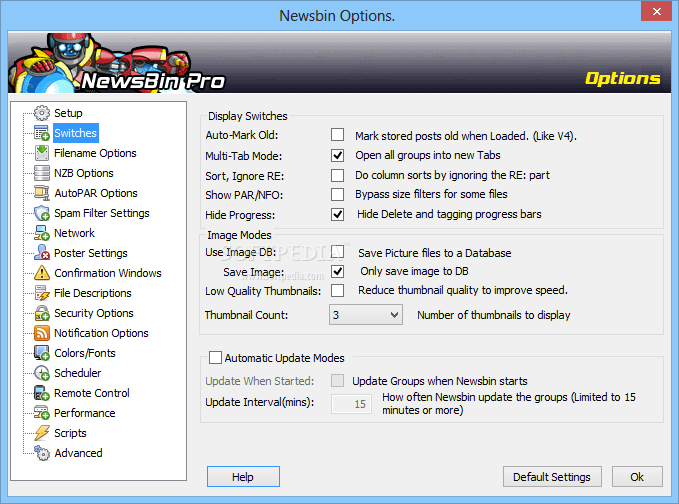The width and height of the screenshot is (679, 504).
Task: Enable Low Quality Thumbnails checkbox
Action: click(x=337, y=291)
